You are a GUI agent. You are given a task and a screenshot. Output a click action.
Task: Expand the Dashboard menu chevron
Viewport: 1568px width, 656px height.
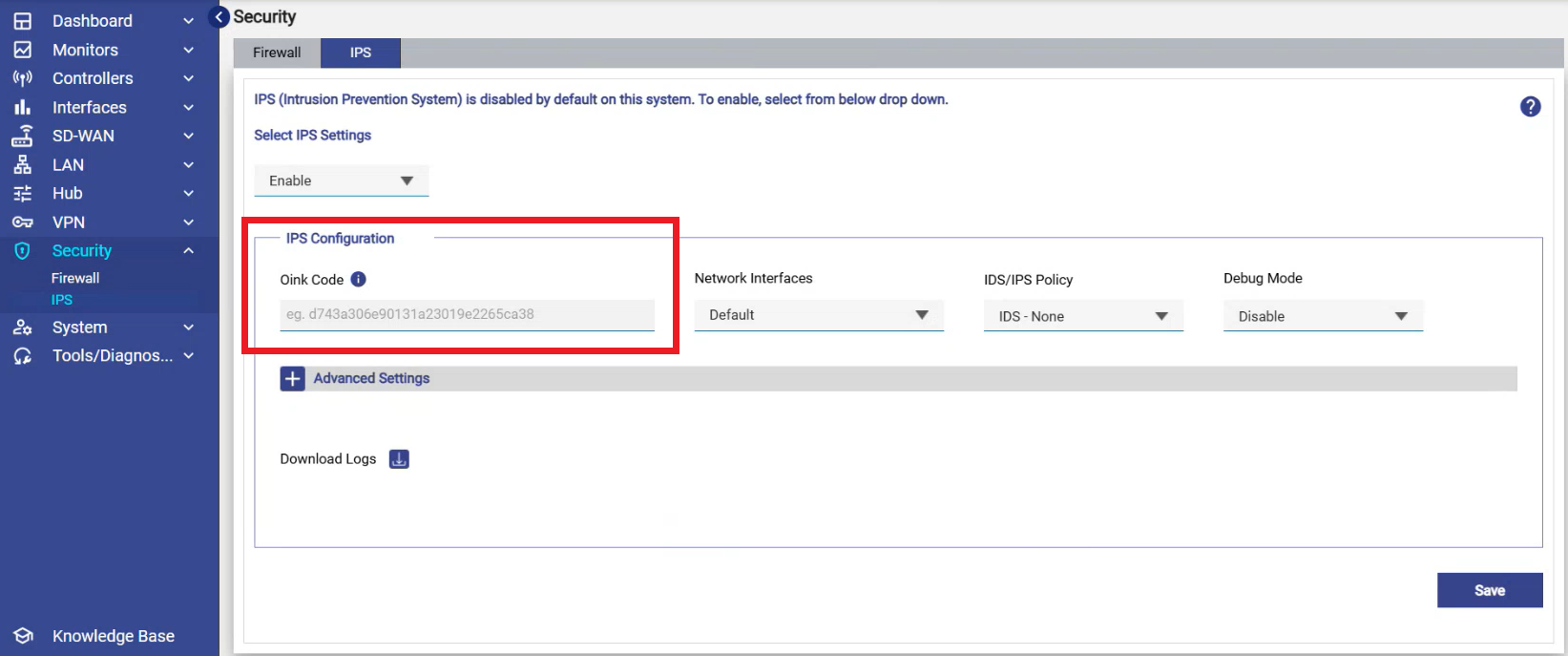pos(189,21)
